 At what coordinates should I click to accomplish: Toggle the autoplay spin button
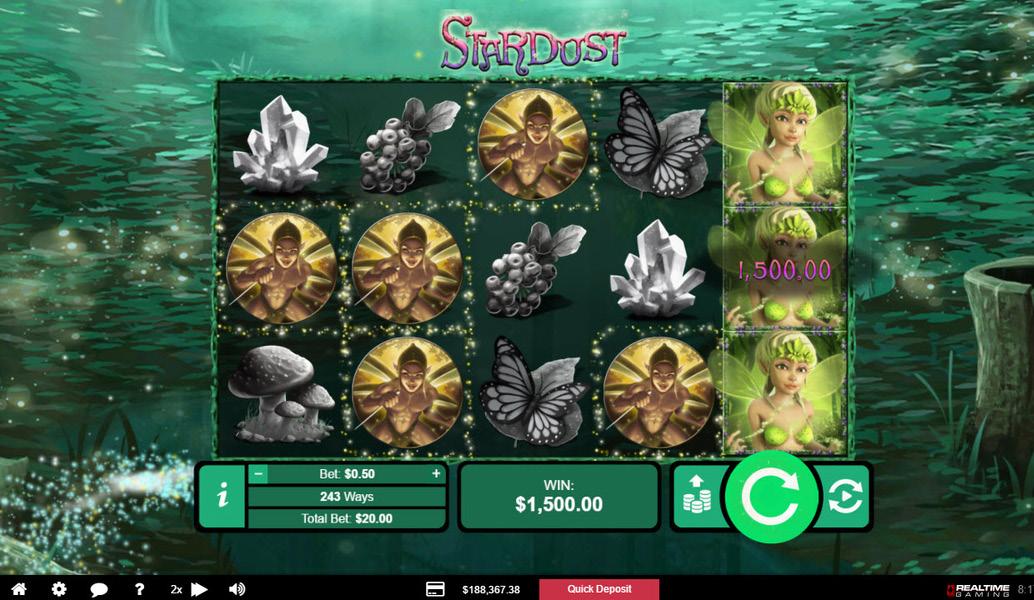click(845, 496)
